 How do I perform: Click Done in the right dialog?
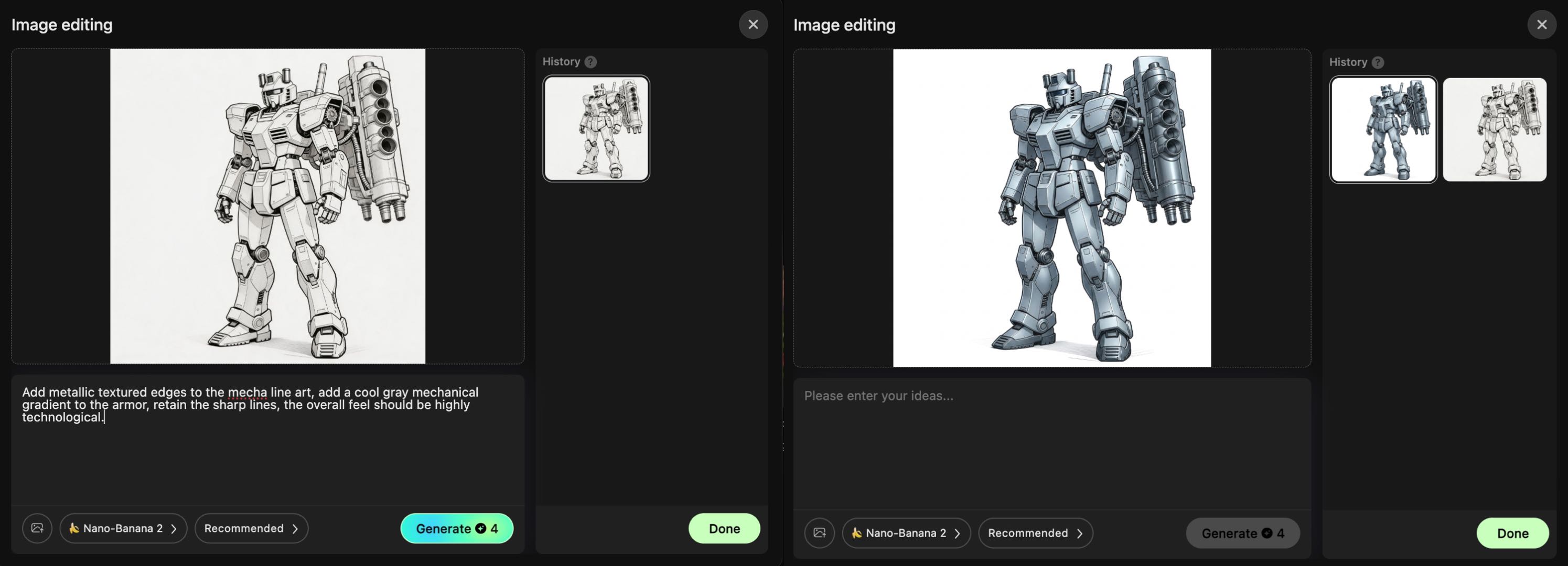1512,532
